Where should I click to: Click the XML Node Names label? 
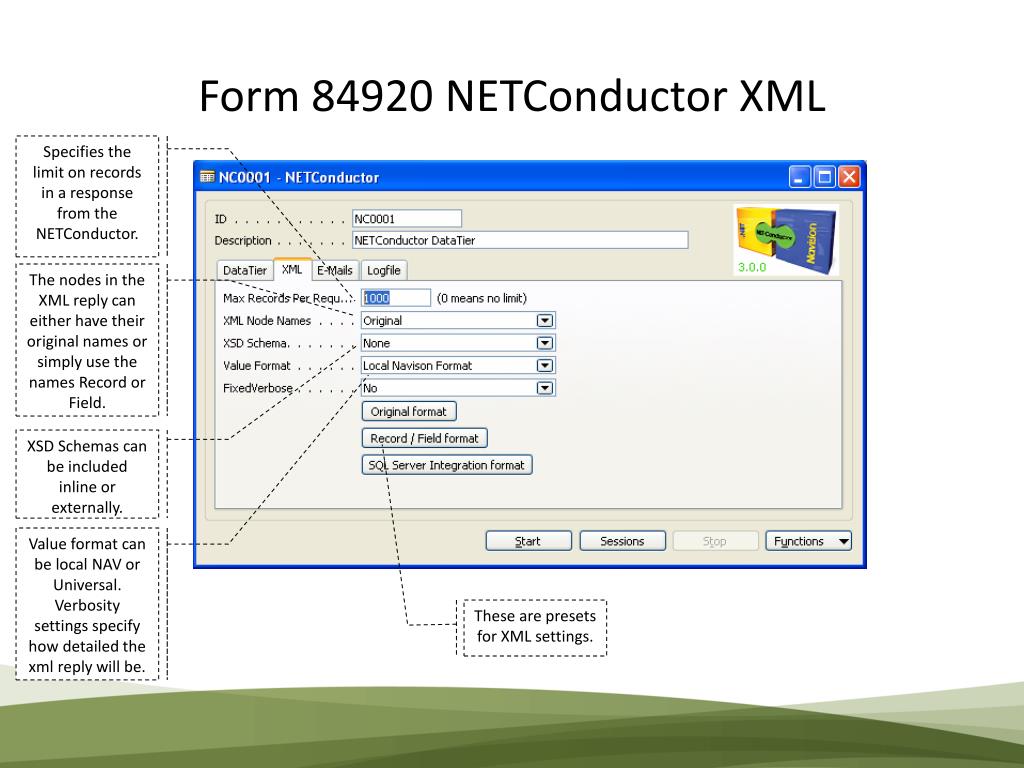[267, 321]
